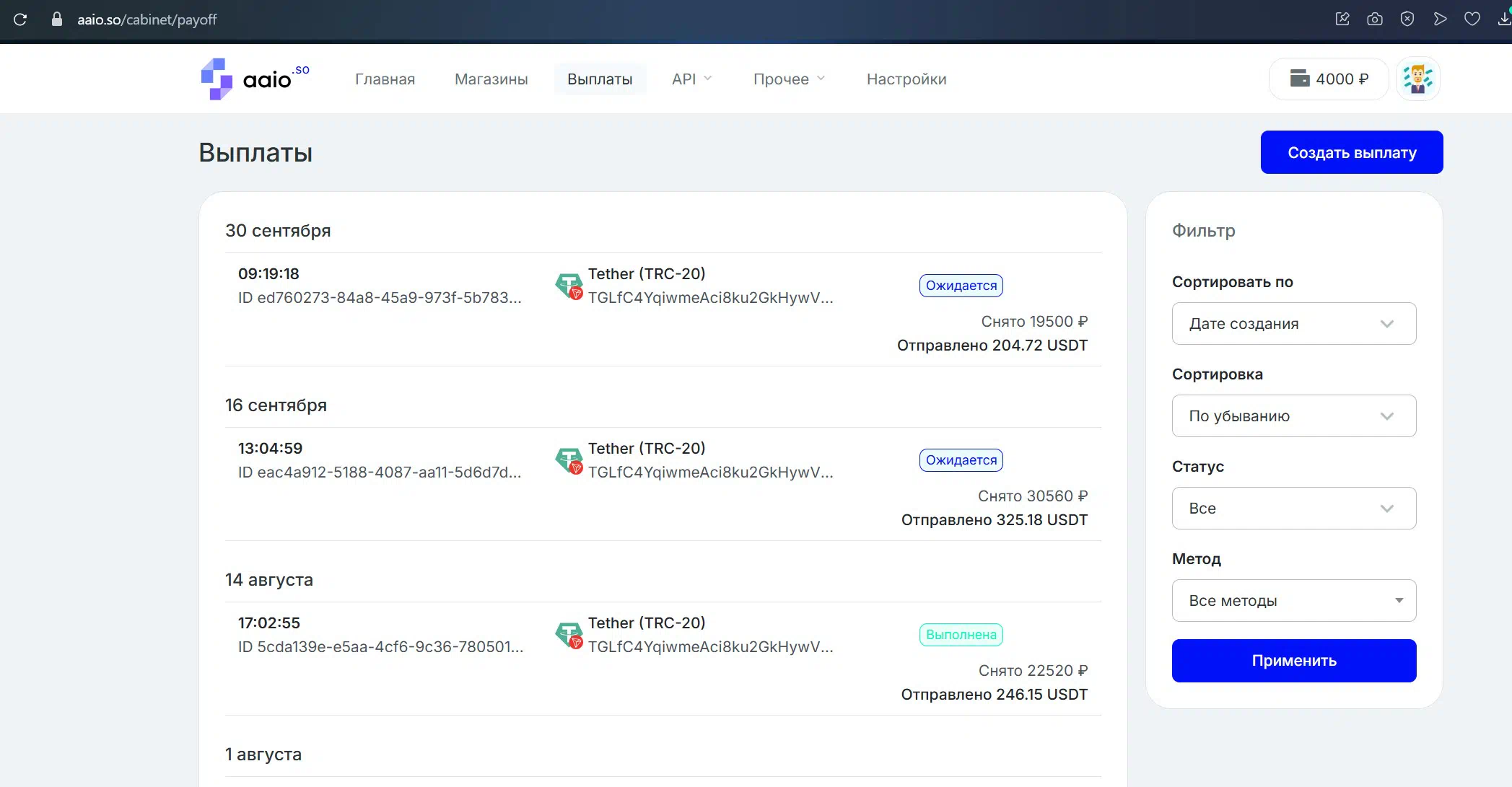Click the browser play/send arrow icon
The image size is (1512, 787).
[1440, 19]
